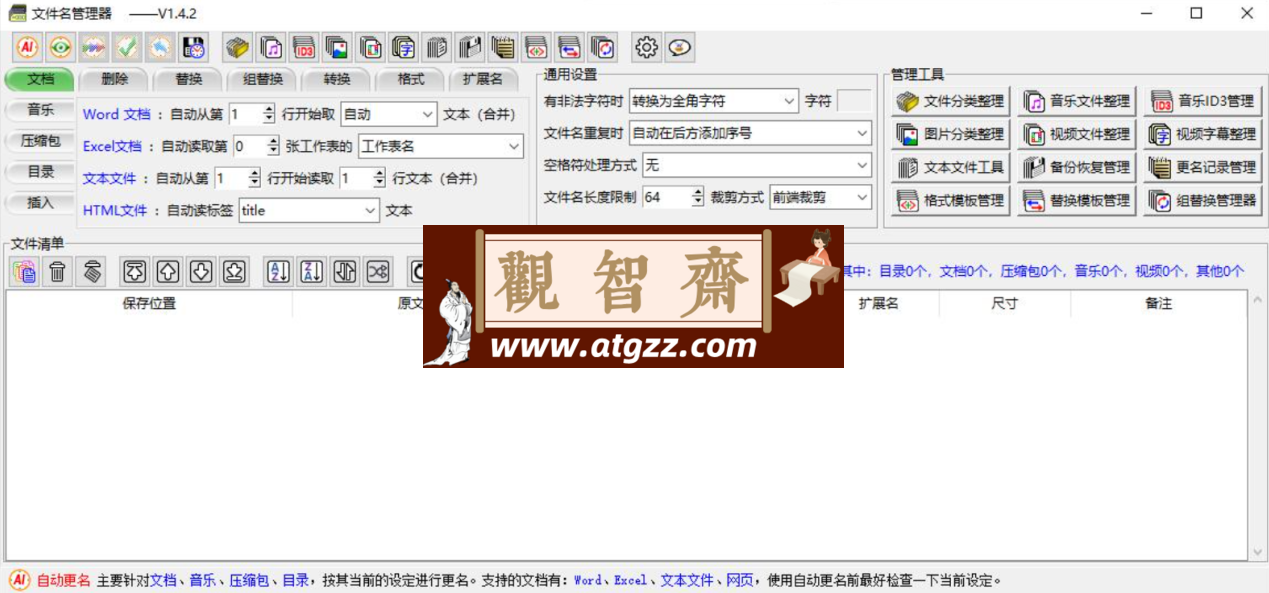Click the labeled 音乐ID3整理 button

click(x=1202, y=101)
